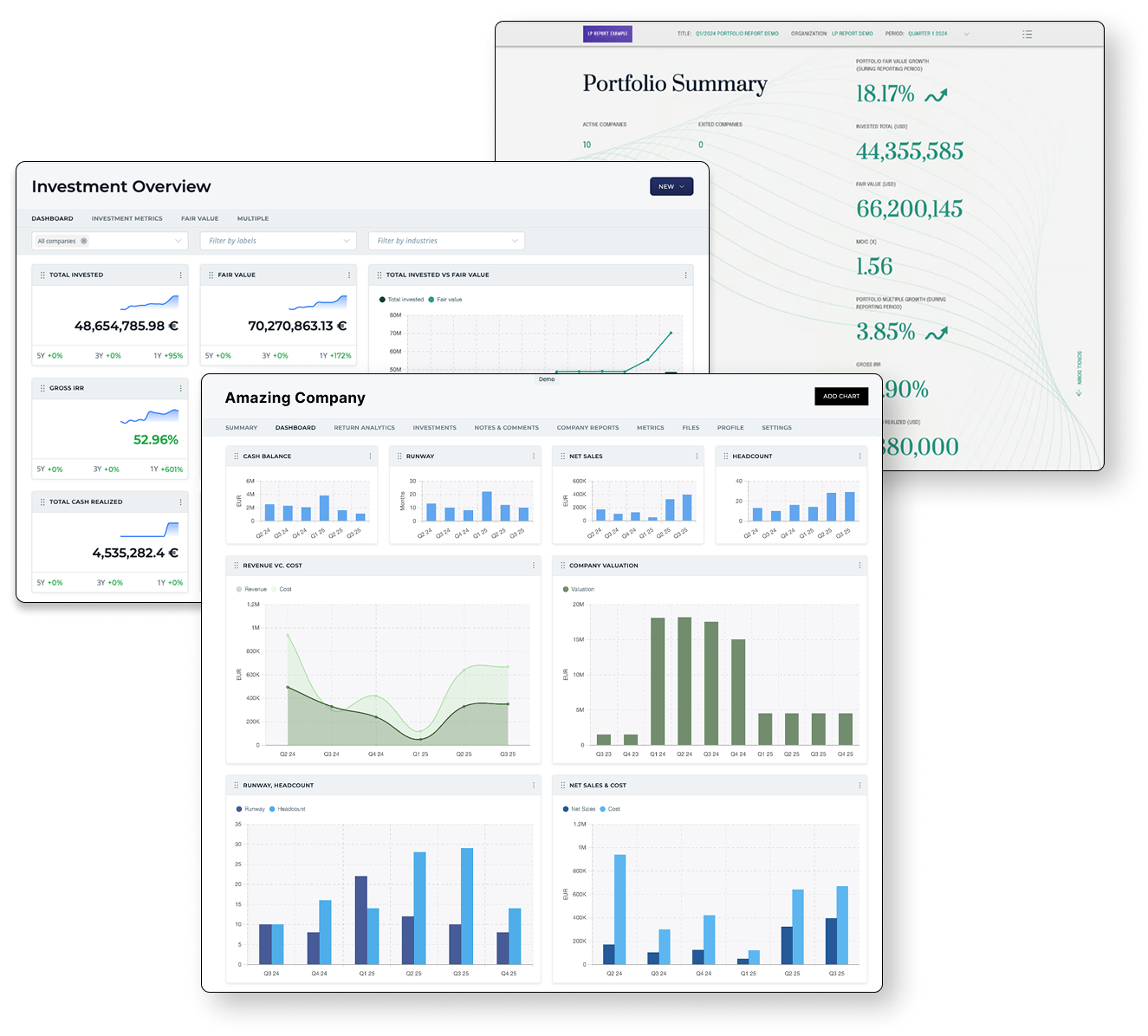Open the Runway widget three-dot menu
1148x1036 pixels.
pyautogui.click(x=534, y=456)
